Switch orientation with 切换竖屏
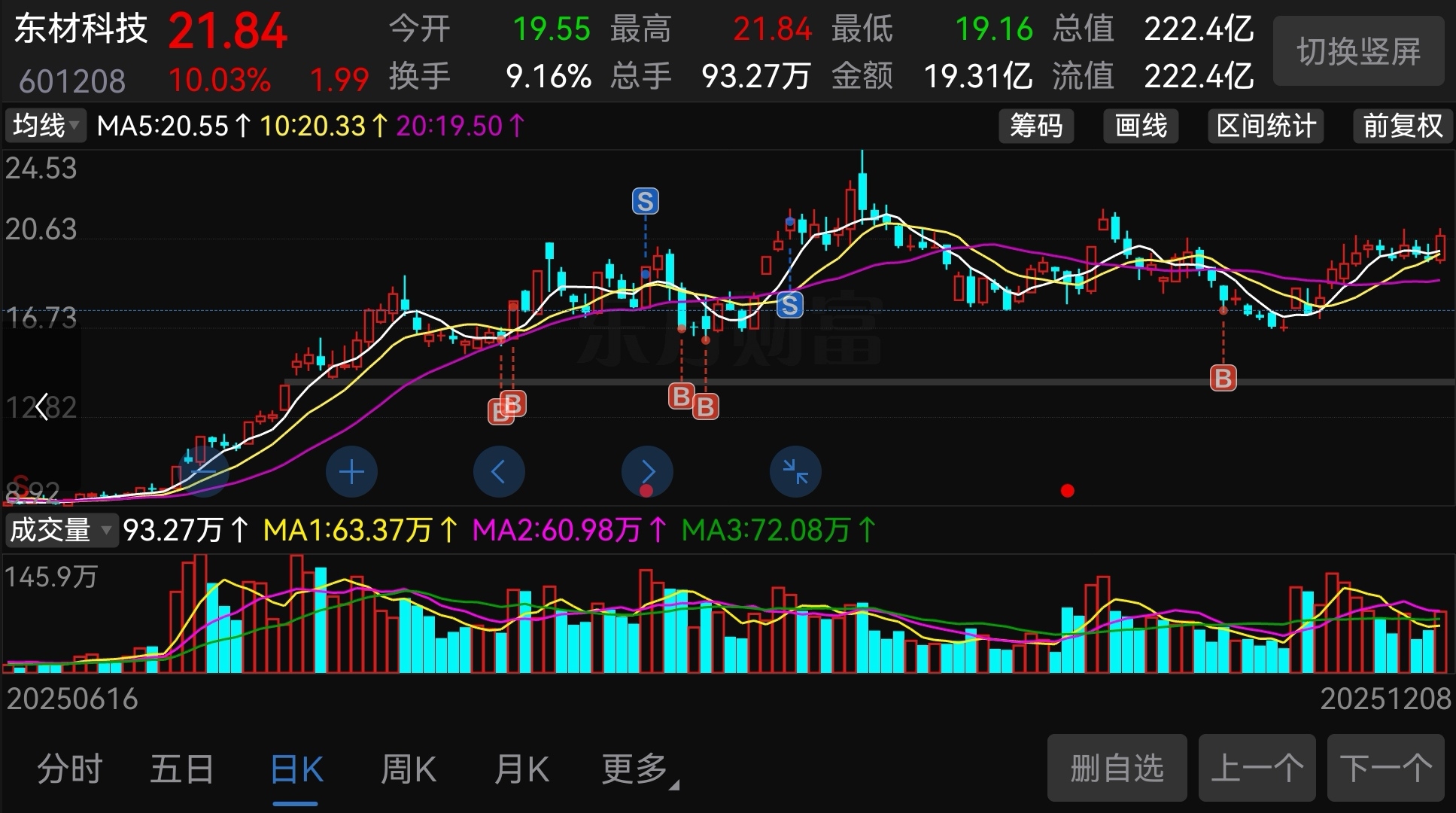This screenshot has height=813, width=1456. 1358,52
